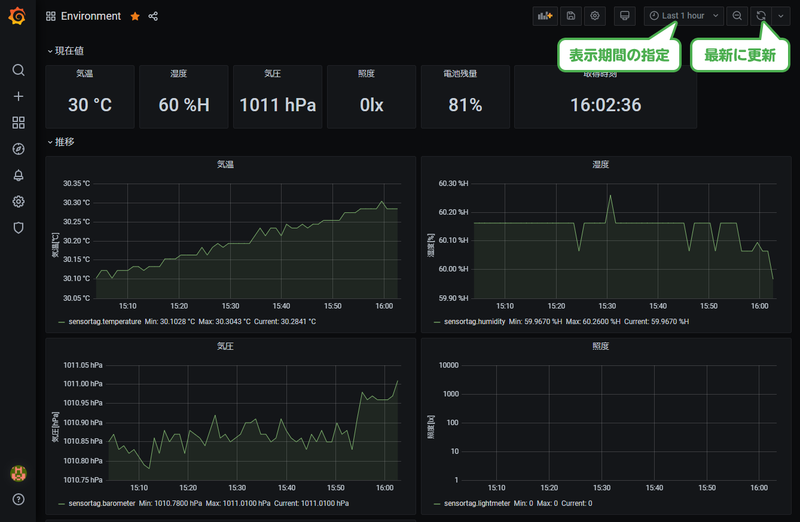Save the dashboard with the disk icon

(x=571, y=16)
